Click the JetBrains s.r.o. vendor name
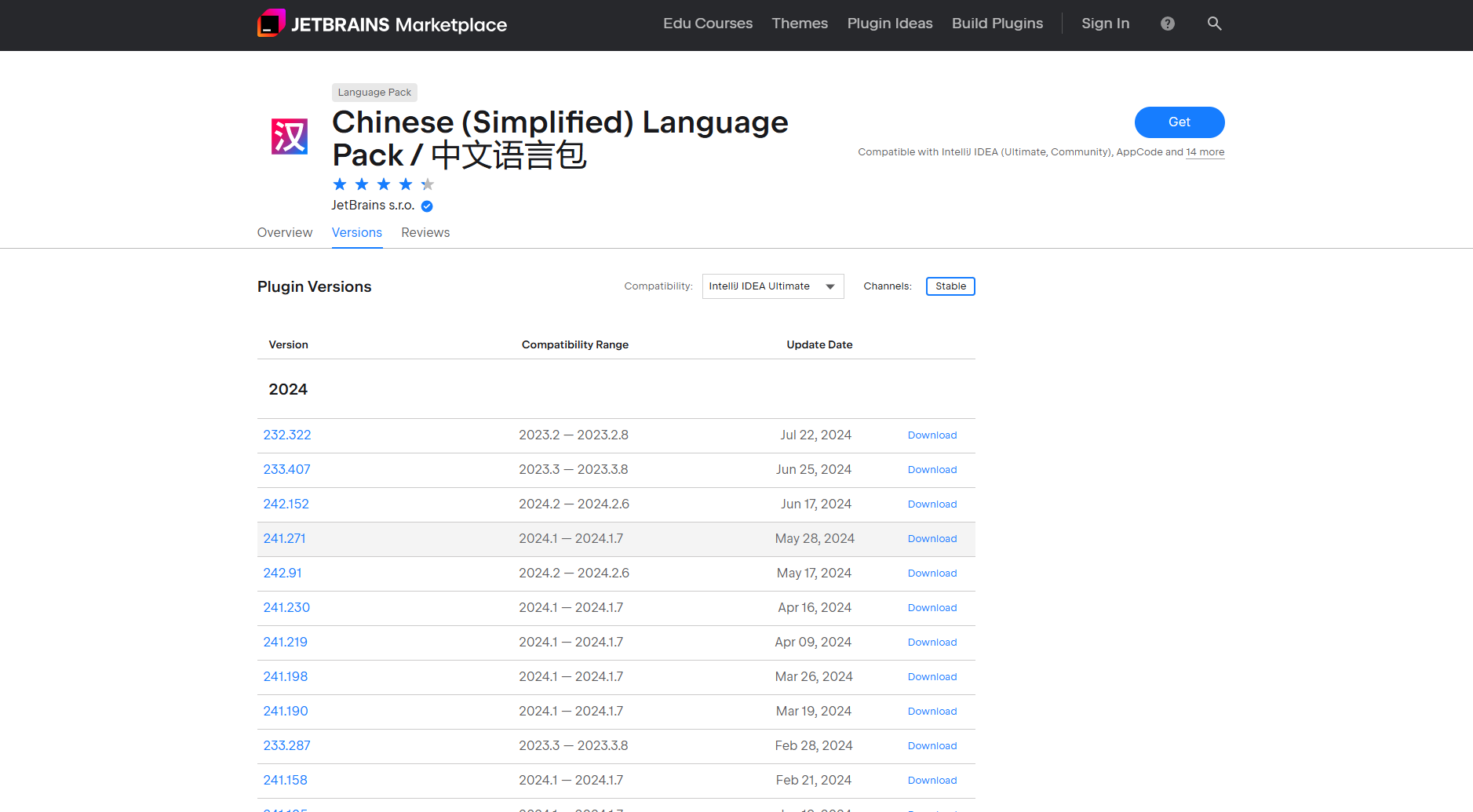 pyautogui.click(x=373, y=206)
